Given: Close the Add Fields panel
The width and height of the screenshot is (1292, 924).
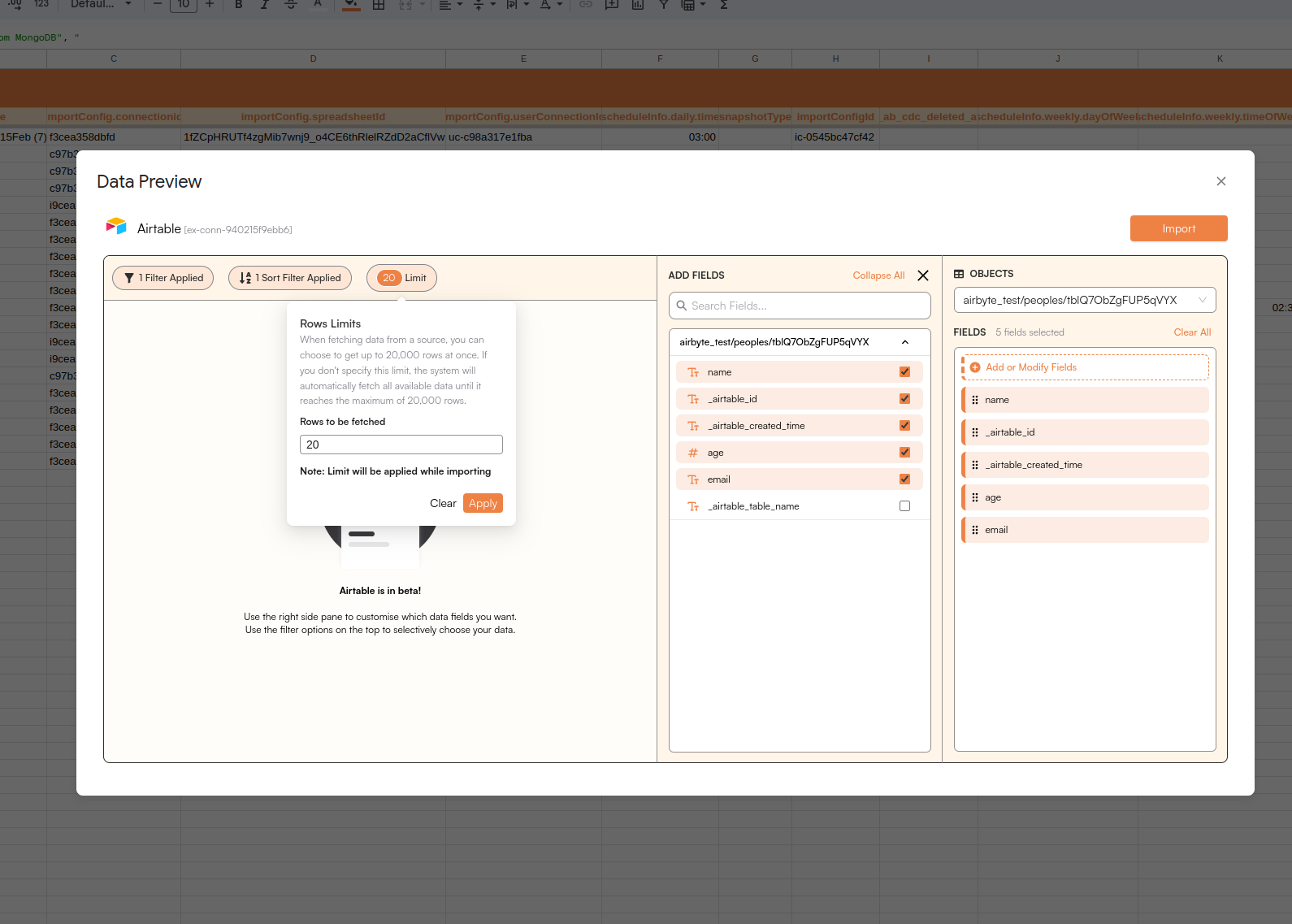Looking at the screenshot, I should (x=923, y=275).
